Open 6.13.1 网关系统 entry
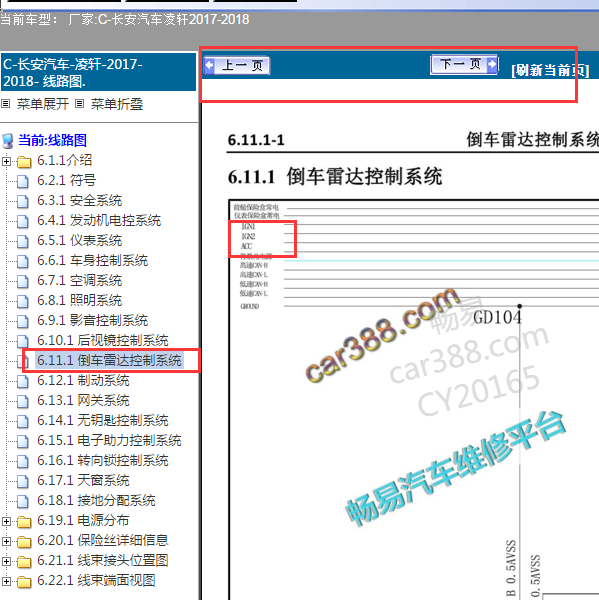 click(x=83, y=400)
